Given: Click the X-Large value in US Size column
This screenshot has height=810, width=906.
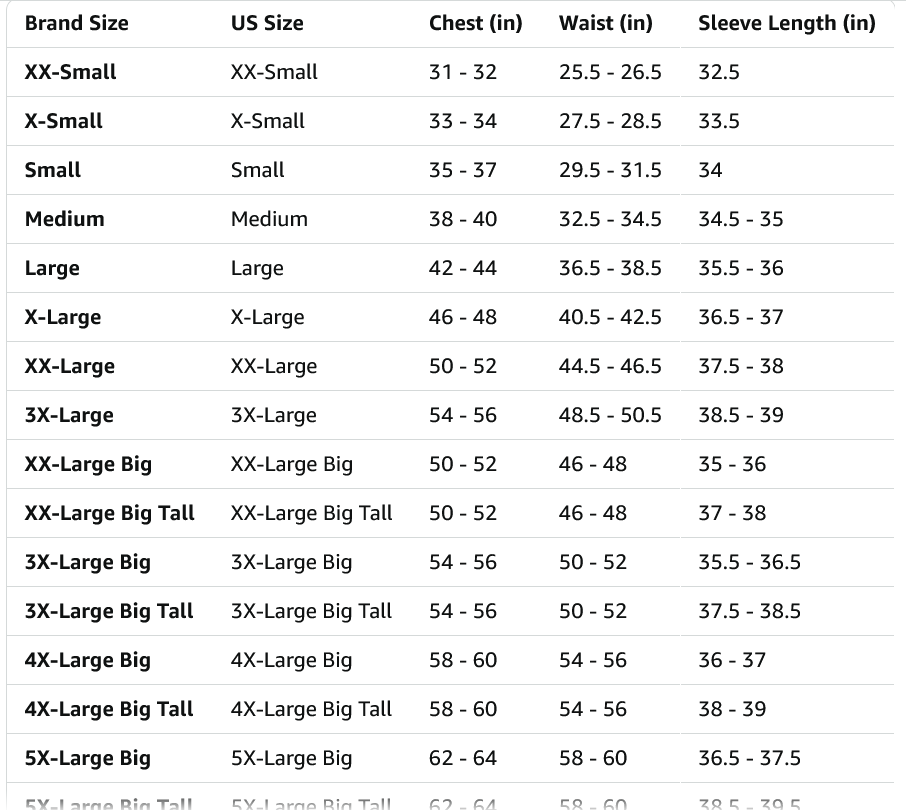Looking at the screenshot, I should pyautogui.click(x=267, y=317).
